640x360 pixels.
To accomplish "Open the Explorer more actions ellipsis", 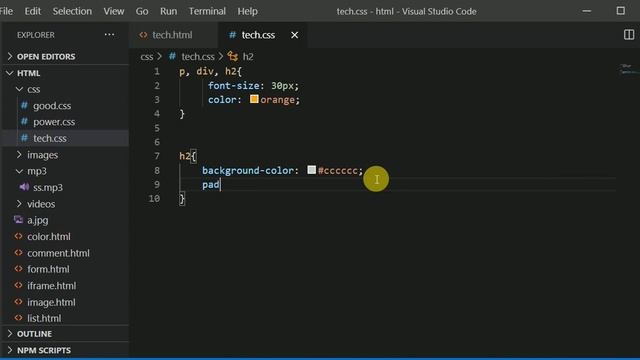I will (109, 35).
